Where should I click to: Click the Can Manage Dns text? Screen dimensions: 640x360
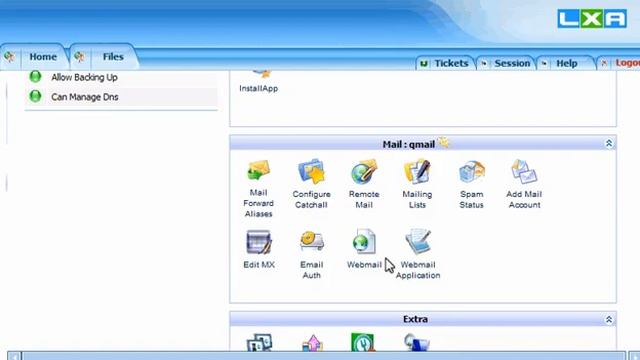pos(85,97)
